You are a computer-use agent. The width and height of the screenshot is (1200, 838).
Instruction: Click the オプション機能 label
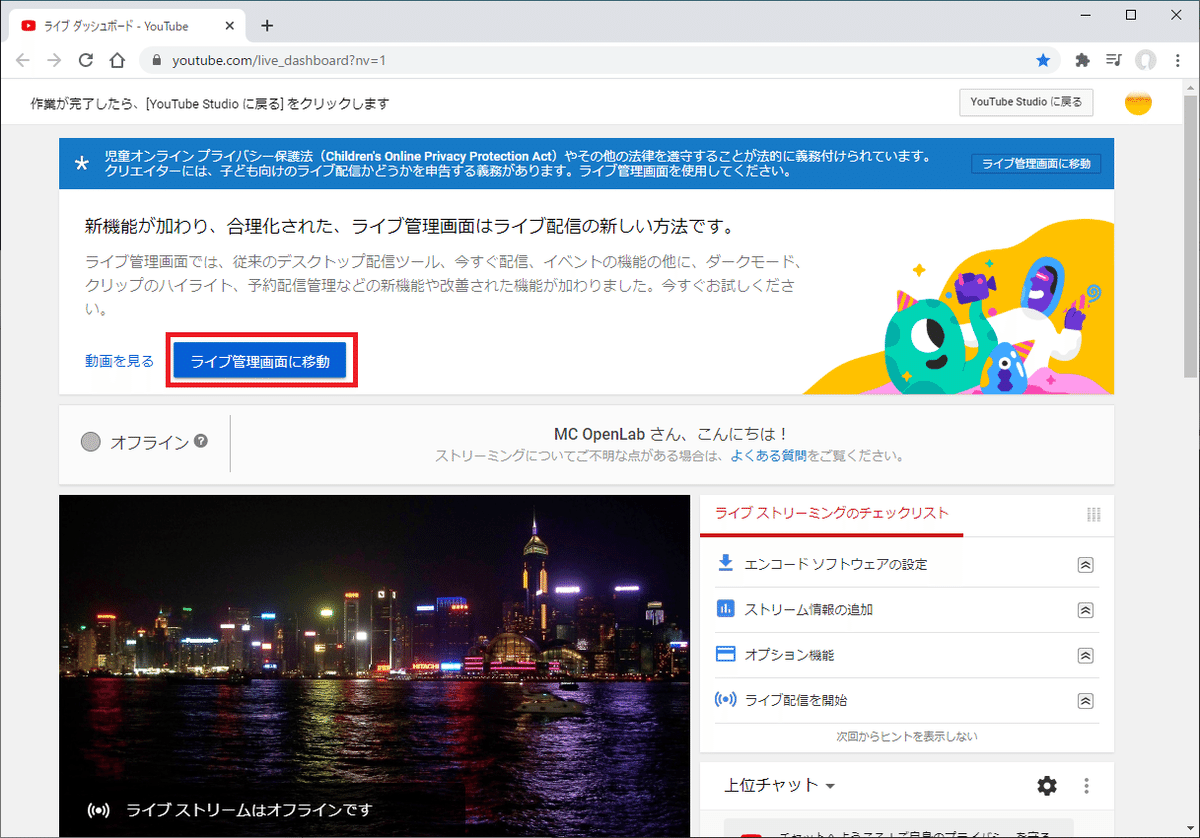click(x=789, y=656)
